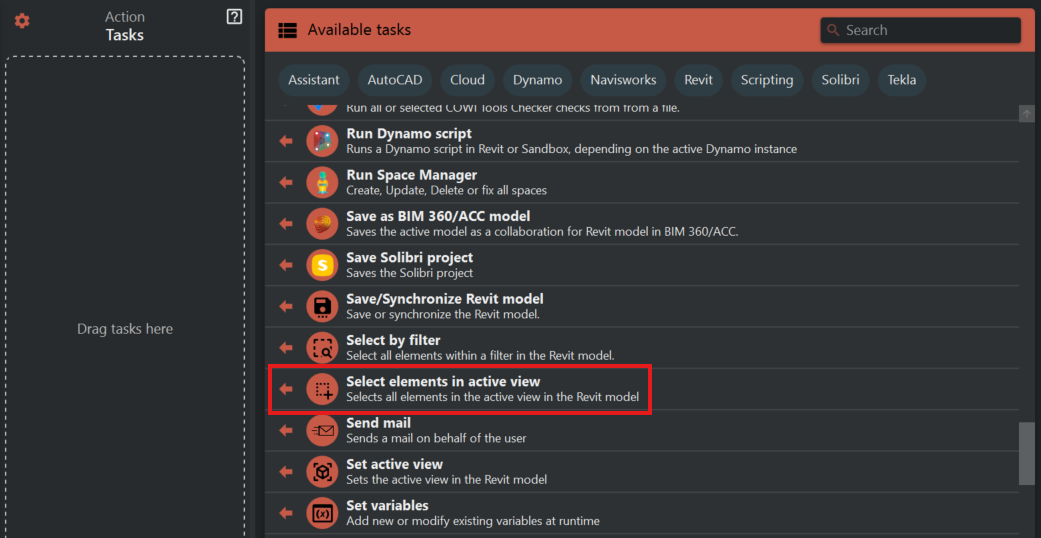Click the Run Space Manager icon
This screenshot has height=538, width=1041.
coord(323,182)
